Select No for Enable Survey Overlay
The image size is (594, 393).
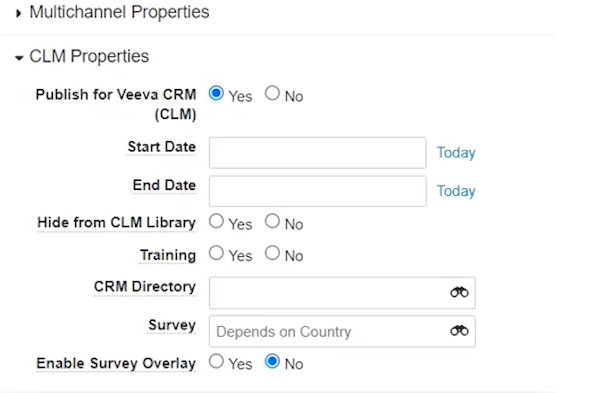pos(272,361)
